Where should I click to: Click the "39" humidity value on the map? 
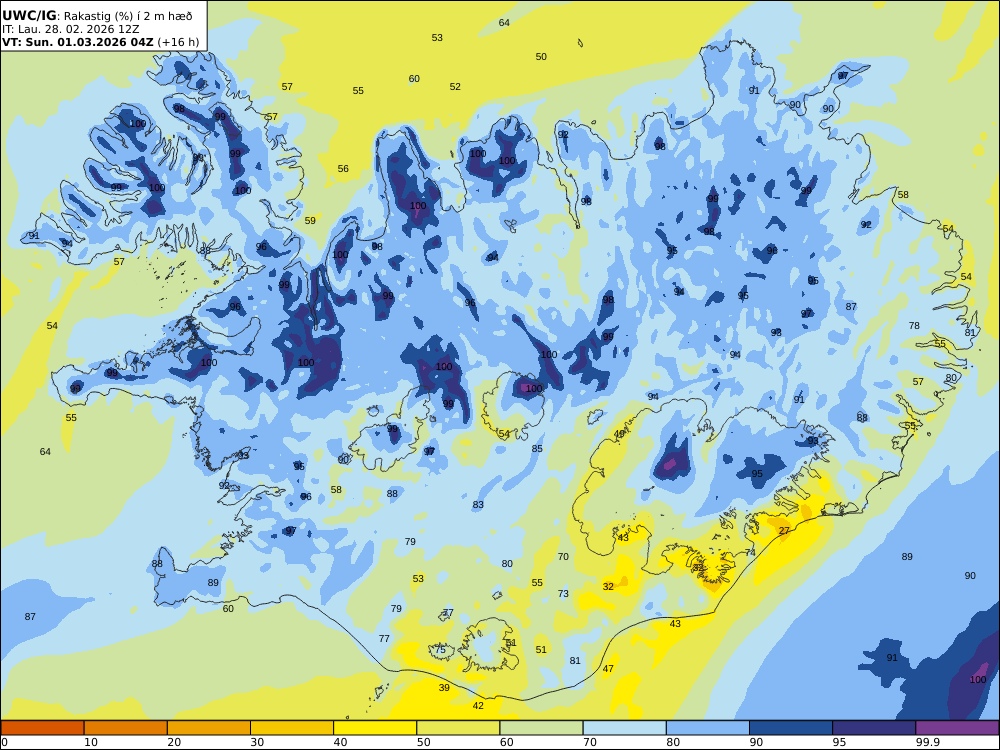(444, 688)
